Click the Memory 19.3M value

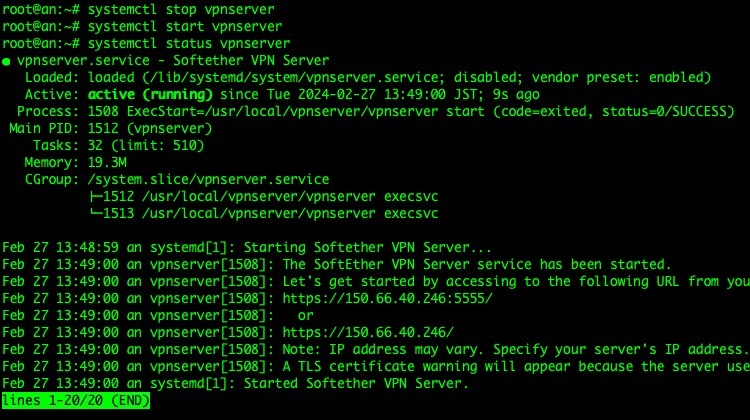coord(107,163)
